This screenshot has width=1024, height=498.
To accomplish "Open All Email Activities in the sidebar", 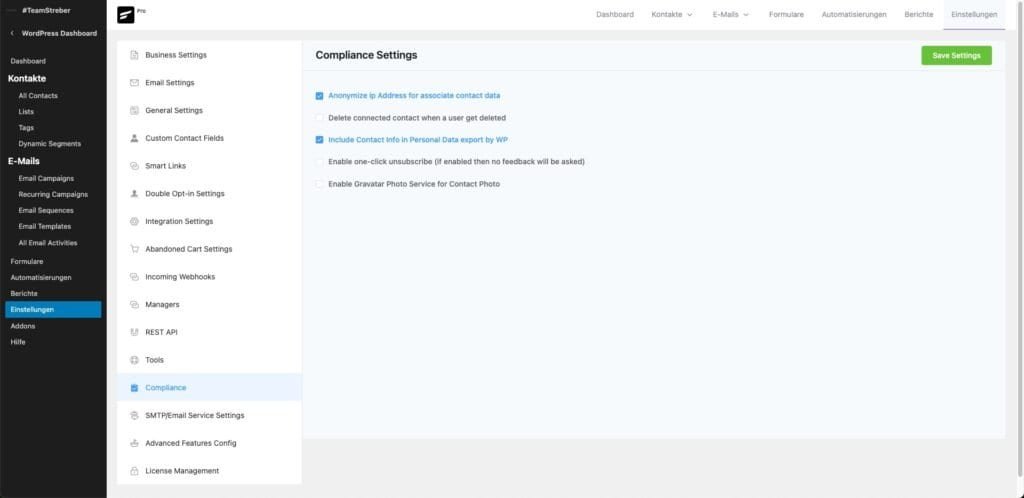I will (x=48, y=243).
